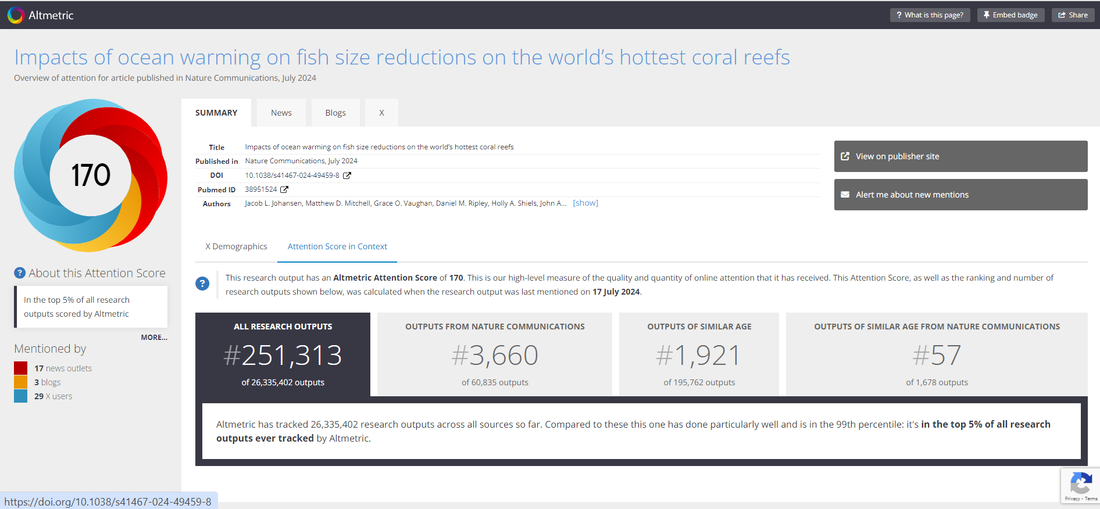Expand the MORE... attention score details

click(154, 337)
